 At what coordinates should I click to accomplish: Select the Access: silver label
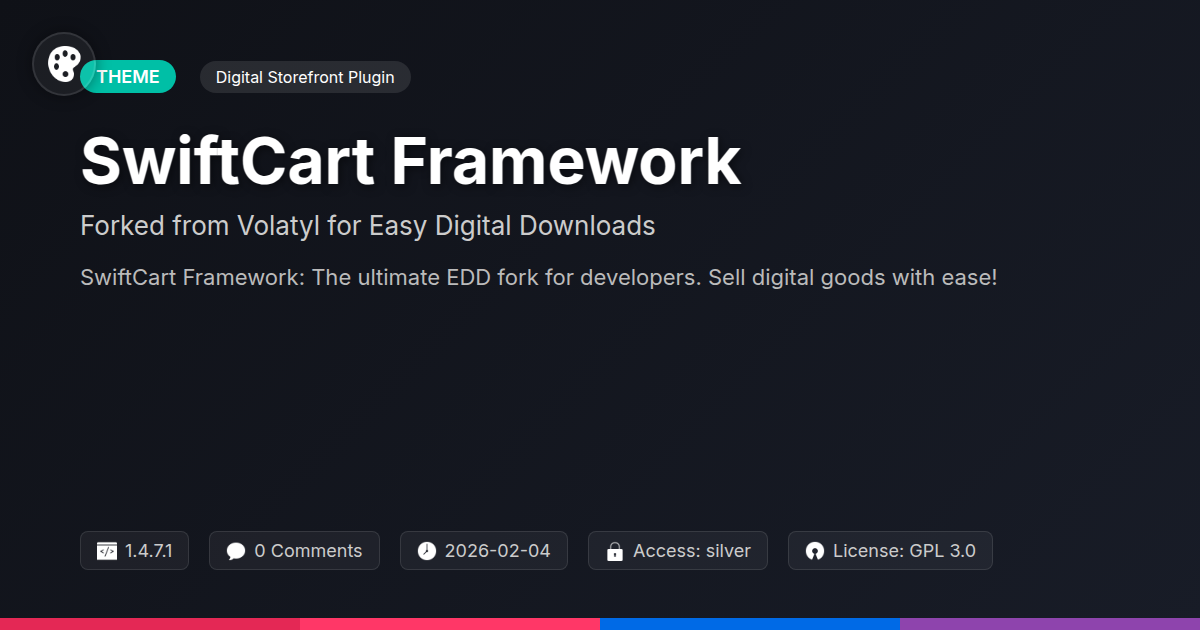692,551
